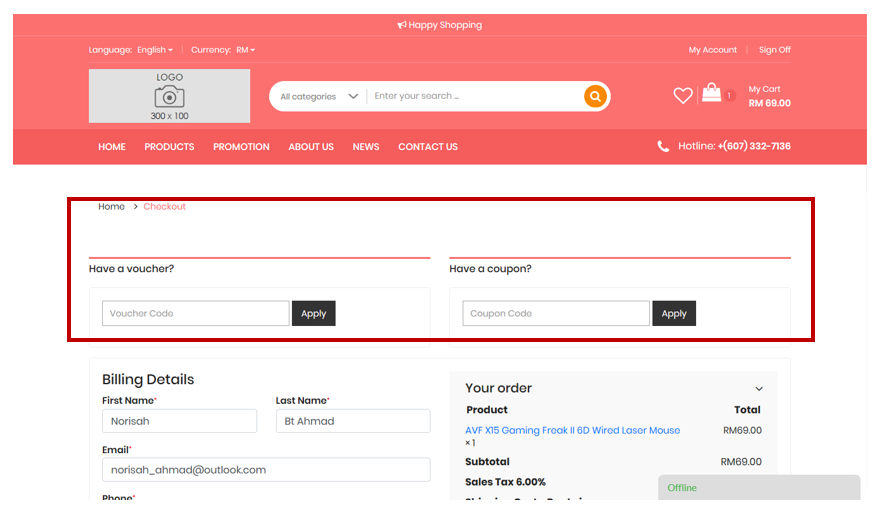
Task: Click the orange search magnifier button
Action: point(595,96)
